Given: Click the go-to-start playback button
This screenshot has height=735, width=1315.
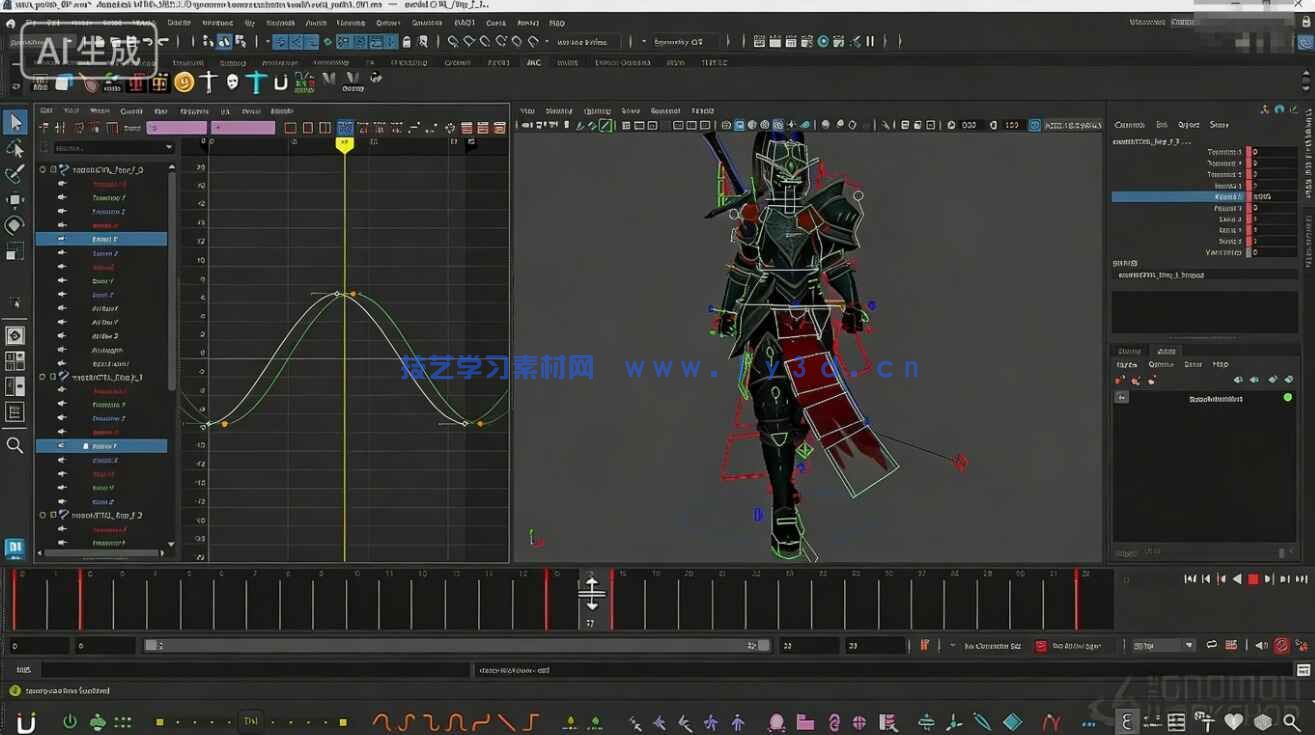Looking at the screenshot, I should pos(1190,579).
